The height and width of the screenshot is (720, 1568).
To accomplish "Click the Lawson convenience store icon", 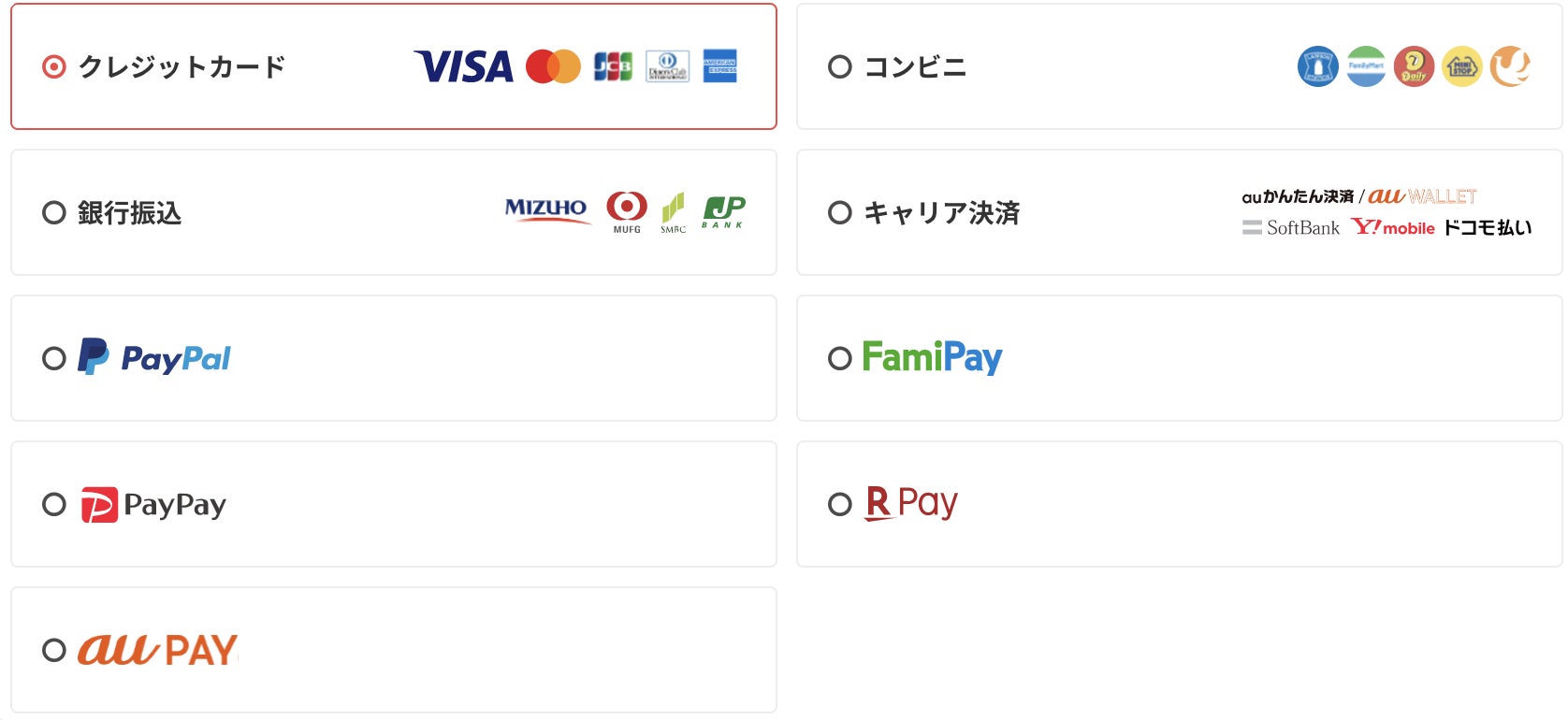I will [x=1317, y=66].
